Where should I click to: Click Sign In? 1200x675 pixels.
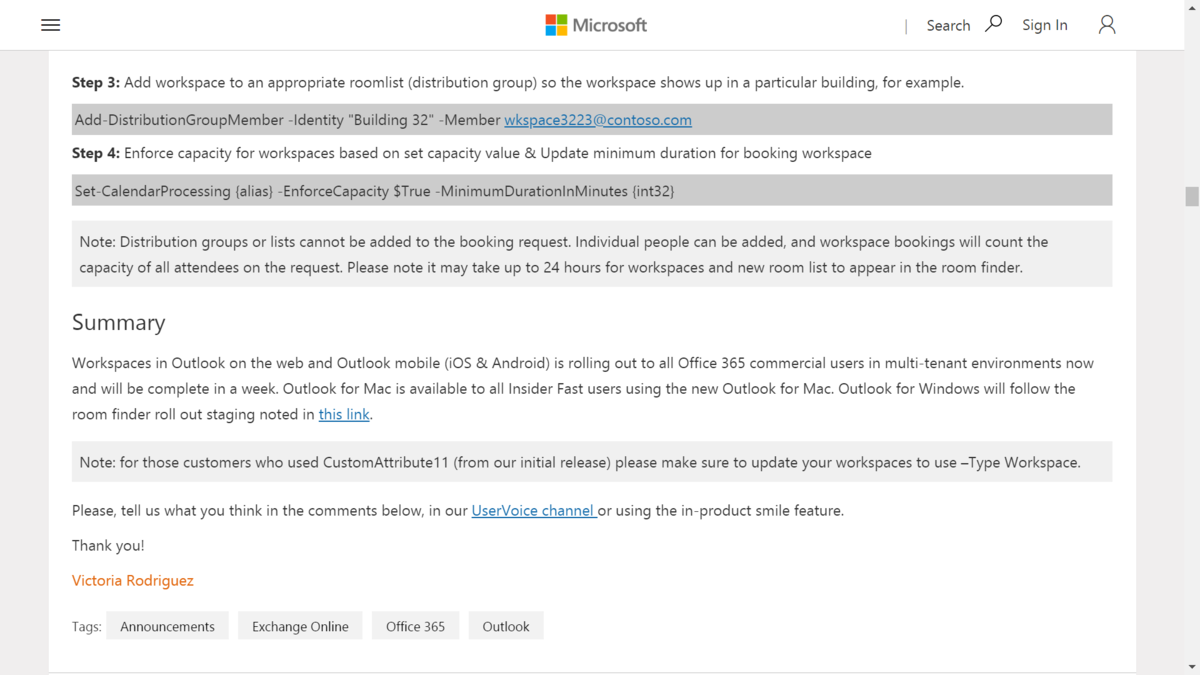point(1045,25)
